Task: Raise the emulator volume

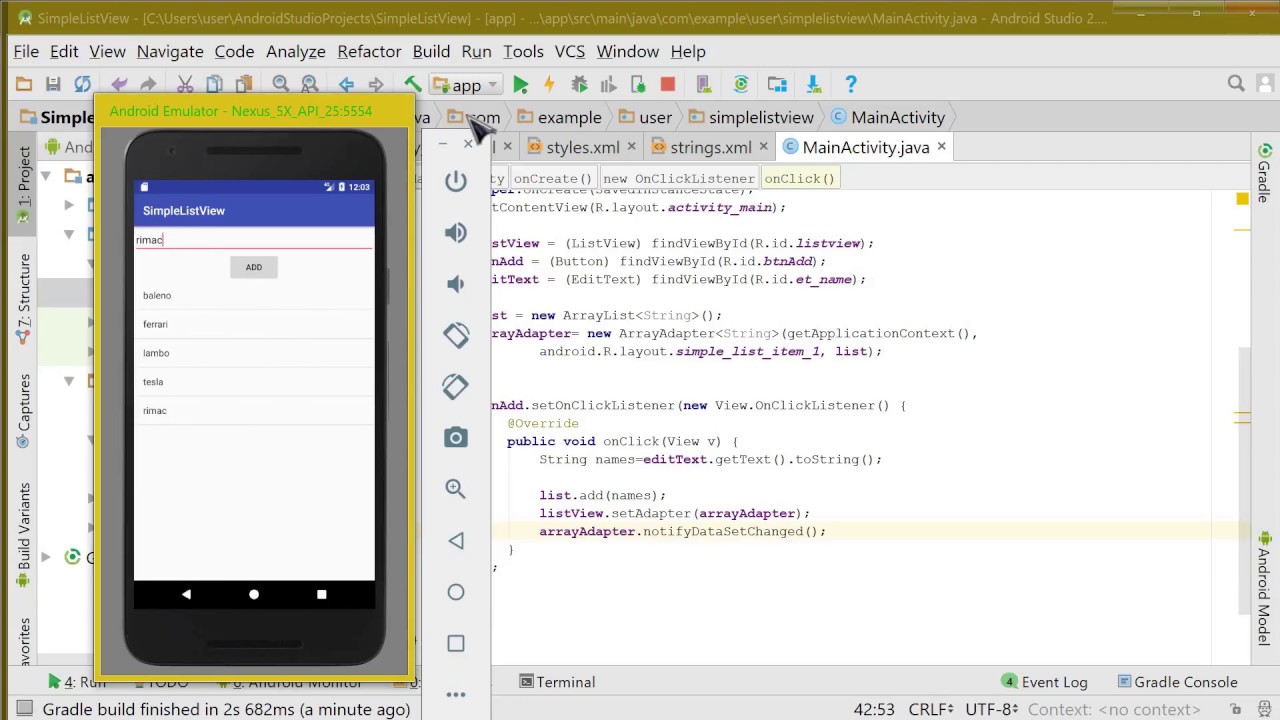Action: tap(456, 233)
